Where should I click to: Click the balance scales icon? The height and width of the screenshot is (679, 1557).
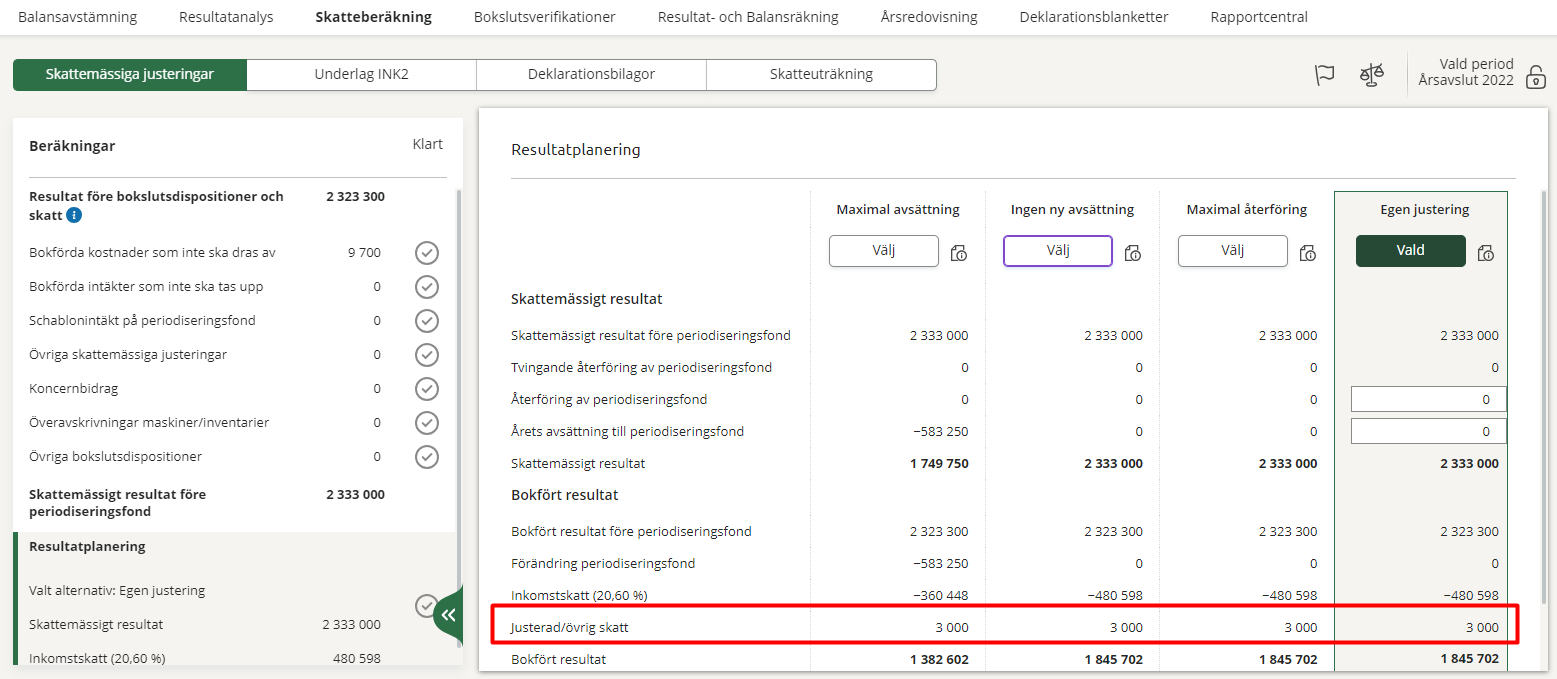(x=1371, y=75)
